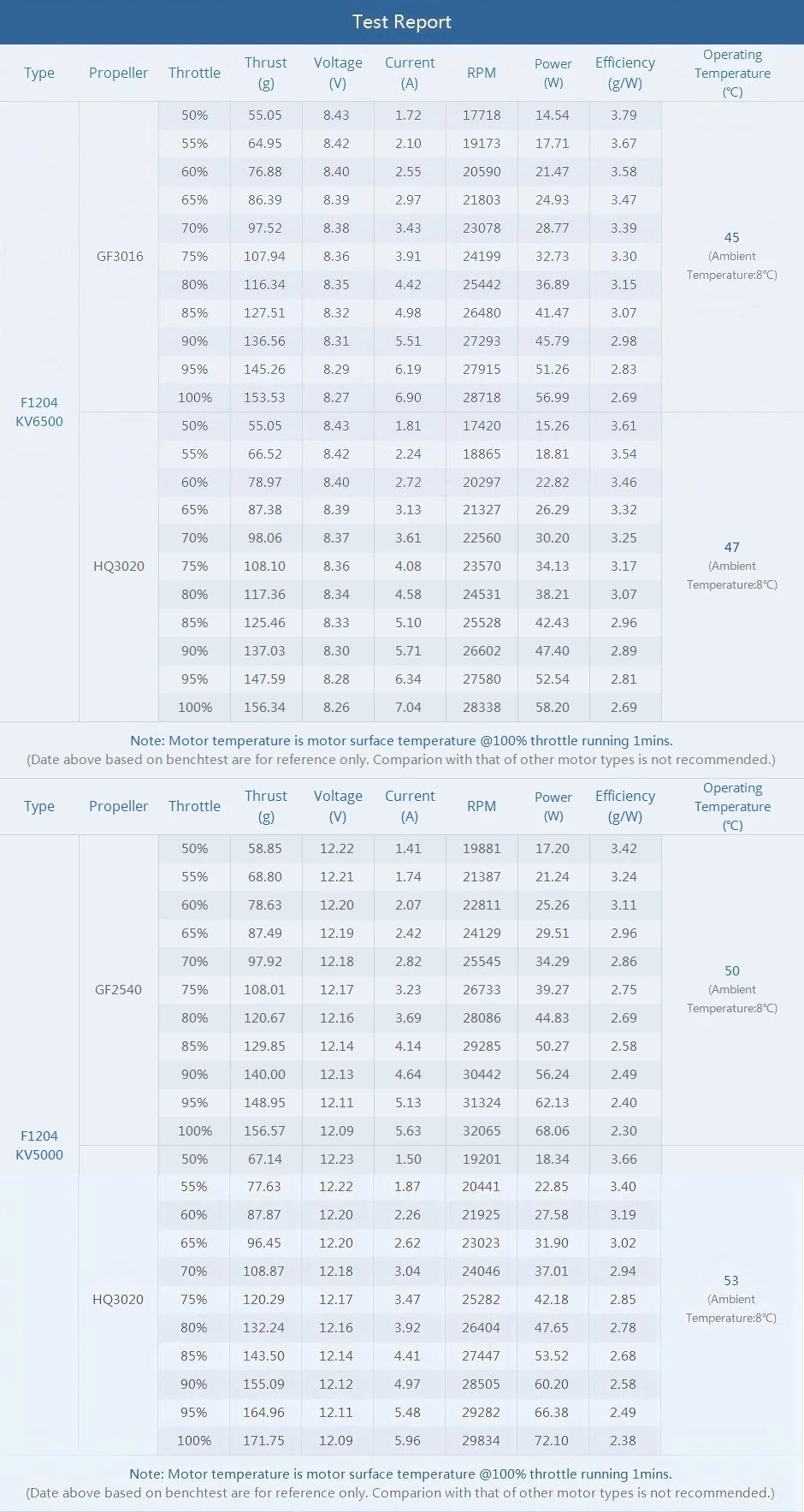Screen dimensions: 804x1512
Task: Click the RPM value 17718
Action: pyautogui.click(x=482, y=115)
